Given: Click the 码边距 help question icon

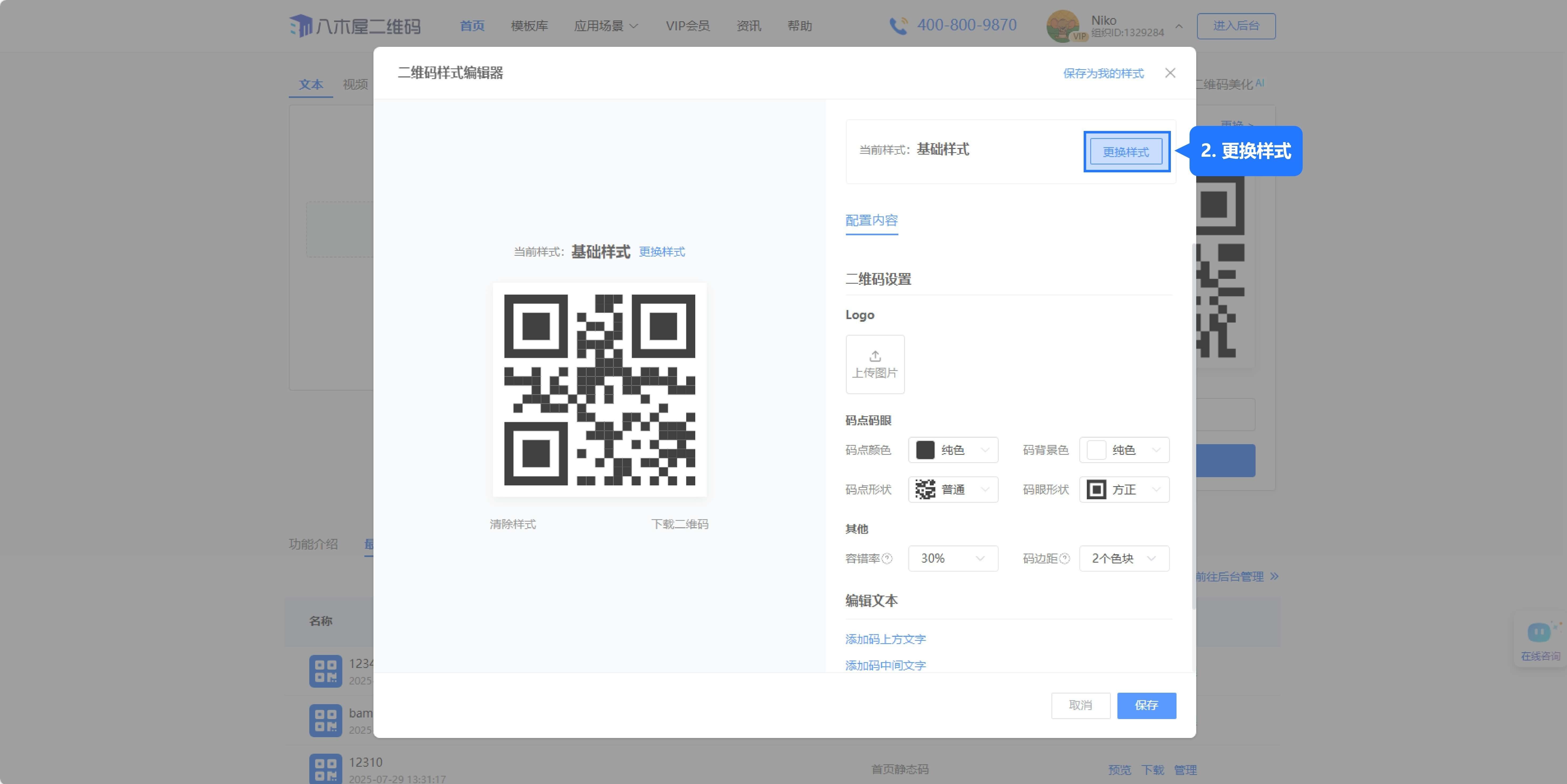Looking at the screenshot, I should 1064,558.
